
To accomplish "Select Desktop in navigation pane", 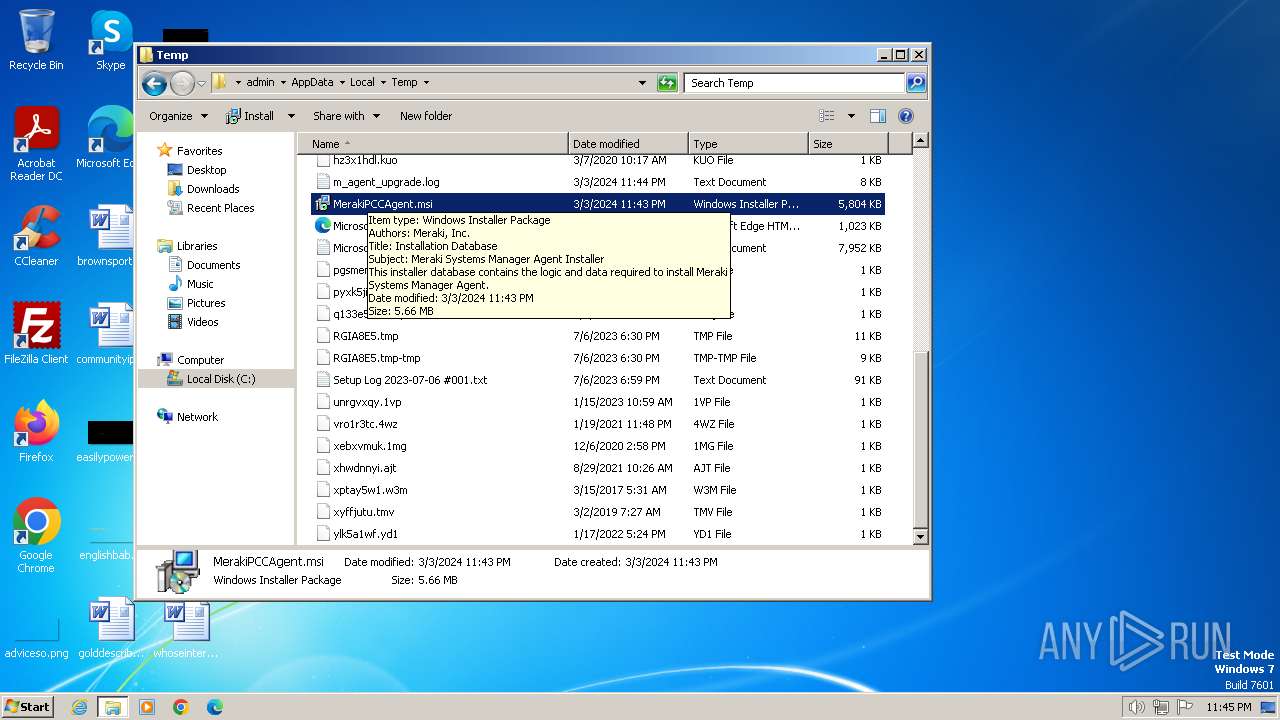I will pos(206,170).
